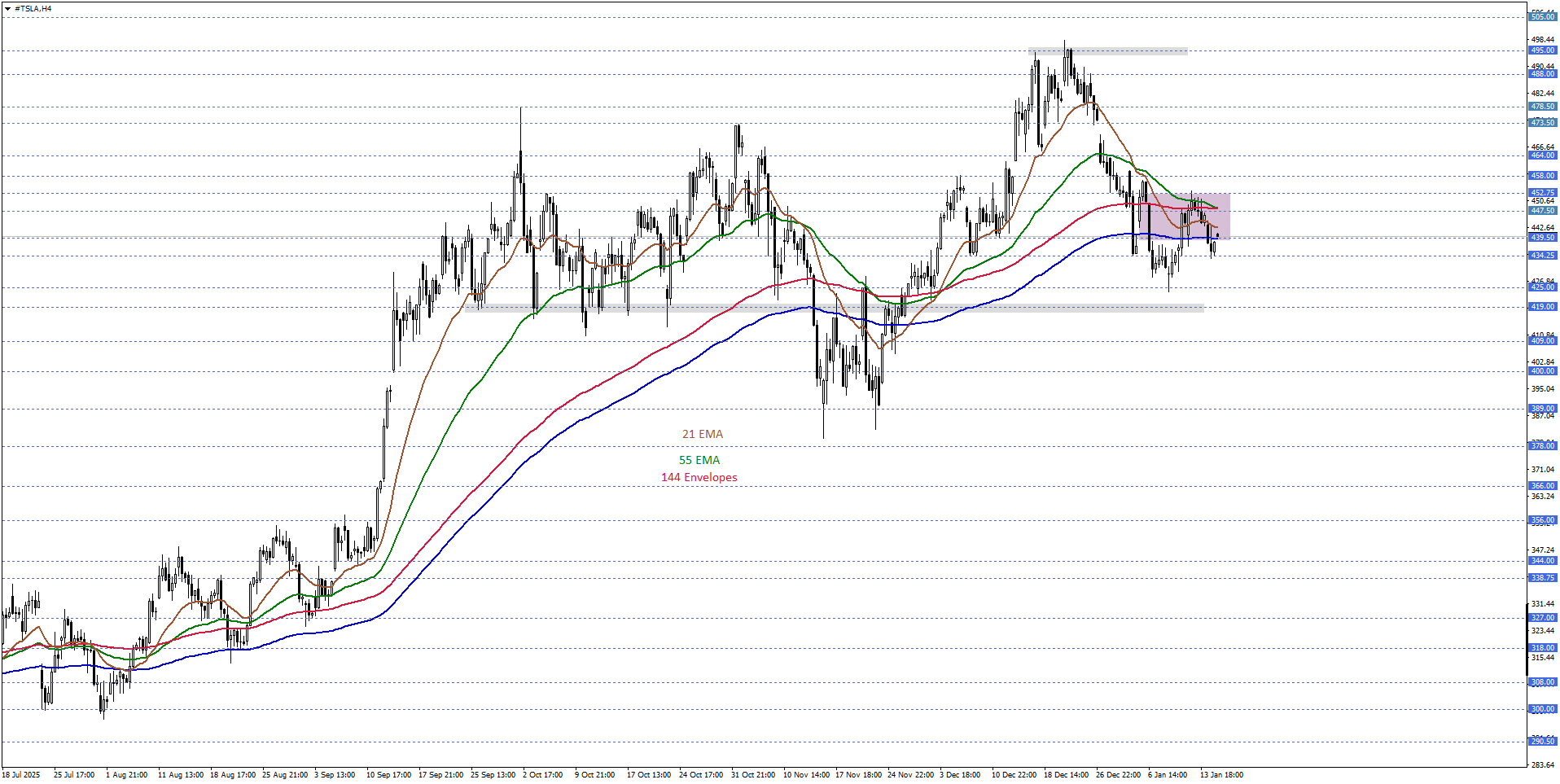Click the 290.50 price level tag
This screenshot has height=784, width=1560.
point(1542,742)
